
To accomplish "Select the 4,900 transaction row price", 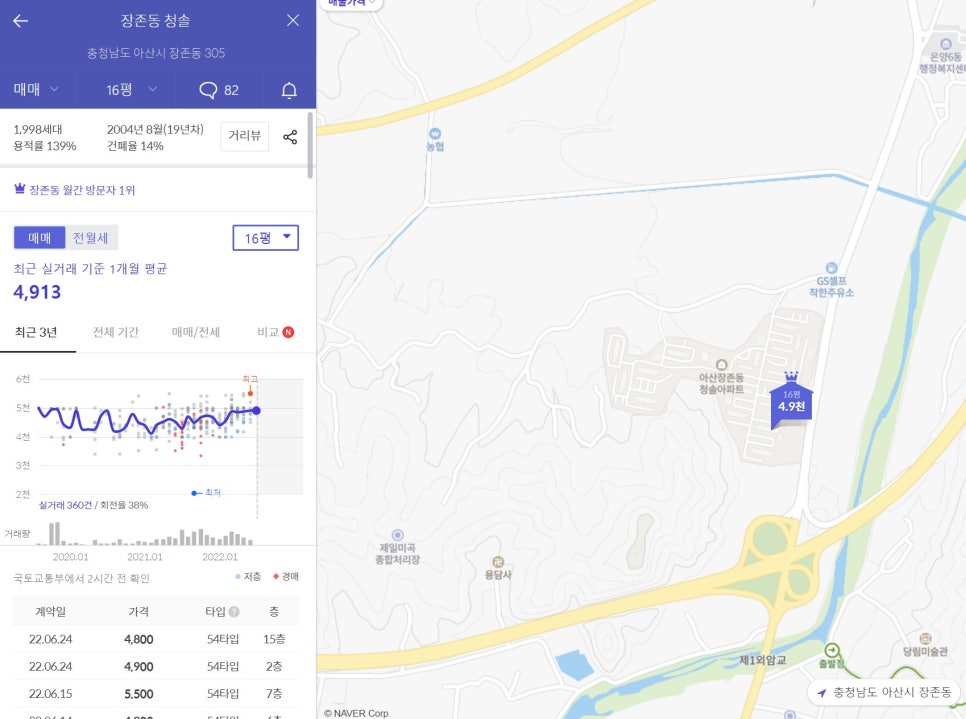I will pos(139,667).
